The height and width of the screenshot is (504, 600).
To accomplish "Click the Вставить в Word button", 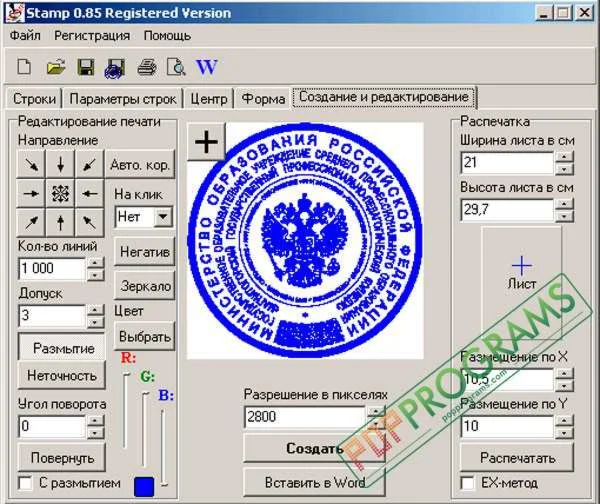I will 315,482.
